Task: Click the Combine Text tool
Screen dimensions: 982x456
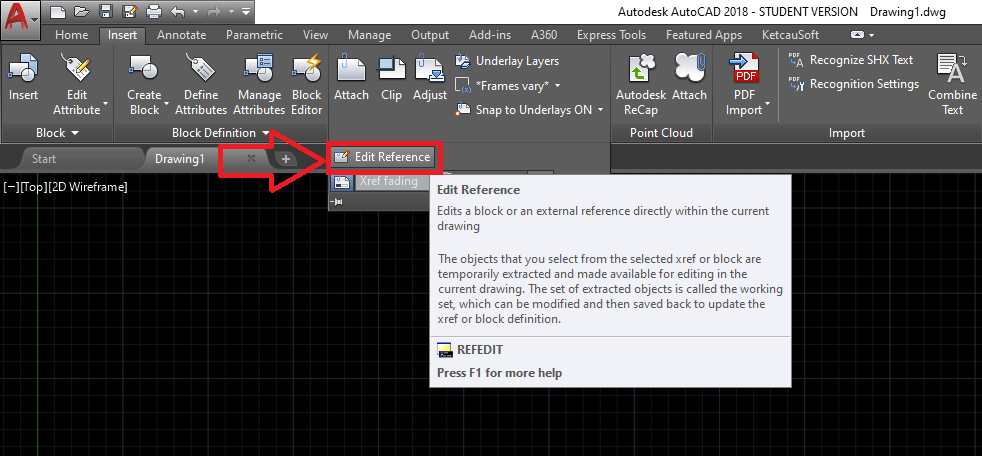Action: tap(952, 85)
